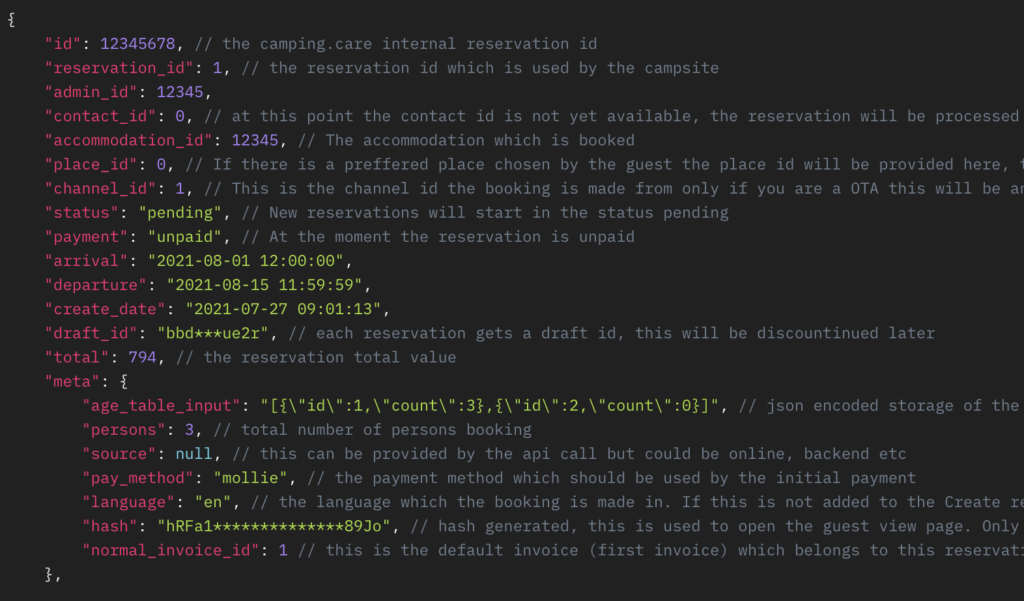Click the null value for source

[x=194, y=454]
